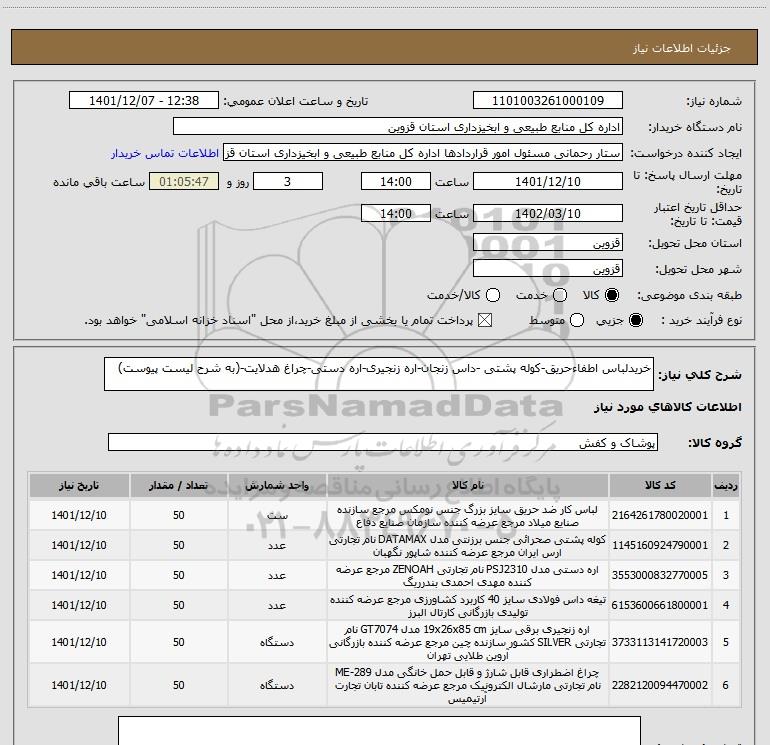The height and width of the screenshot is (745, 770).
Task: Click the delivery province field قزوین
Action: pyautogui.click(x=548, y=242)
